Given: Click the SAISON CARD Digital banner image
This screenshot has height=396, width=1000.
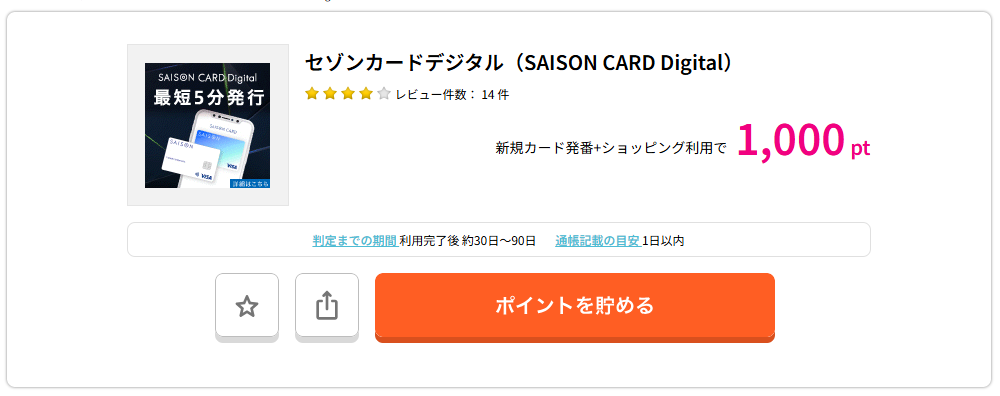Looking at the screenshot, I should (x=207, y=125).
